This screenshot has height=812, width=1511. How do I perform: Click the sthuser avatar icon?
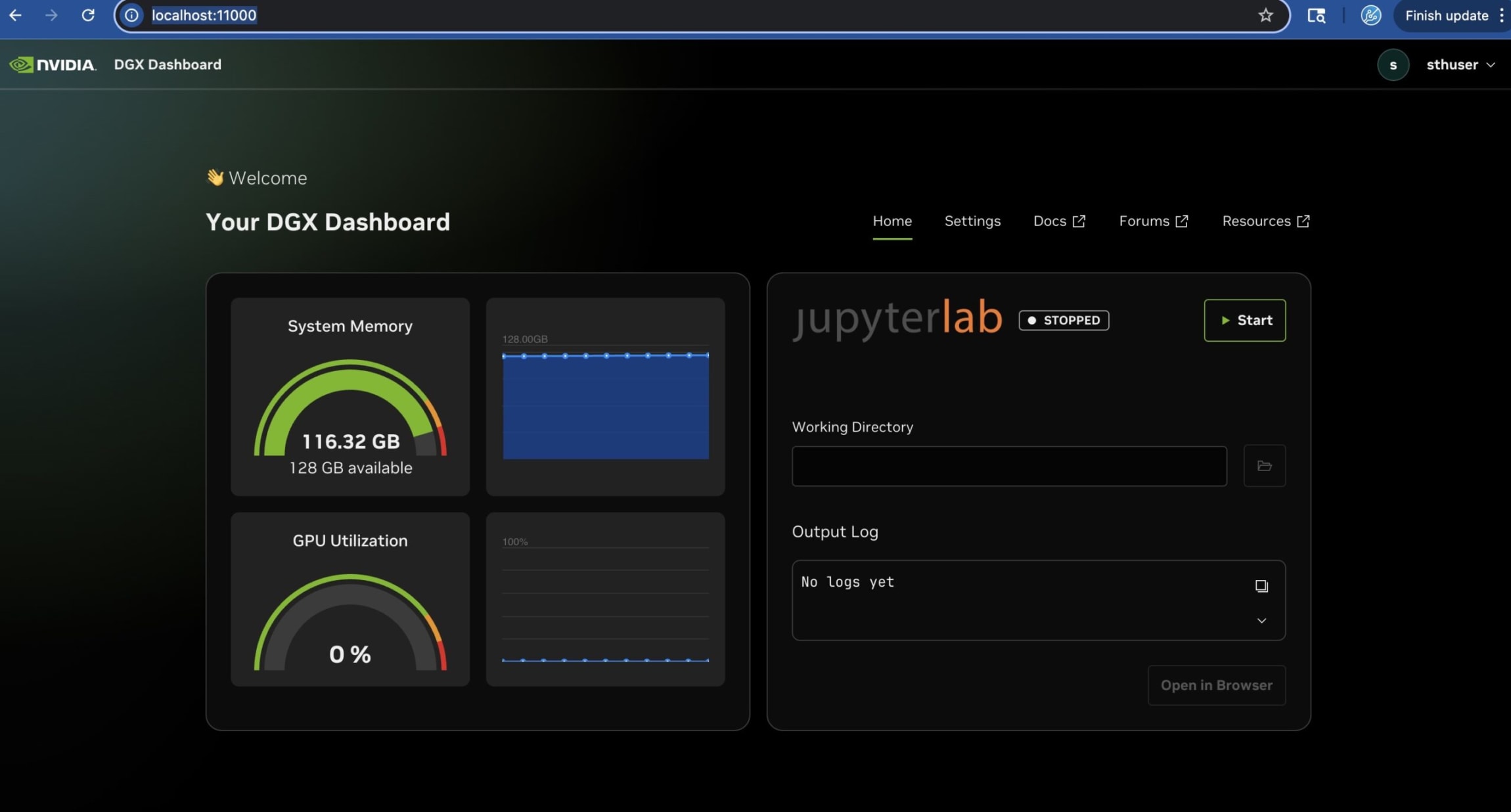coord(1393,64)
